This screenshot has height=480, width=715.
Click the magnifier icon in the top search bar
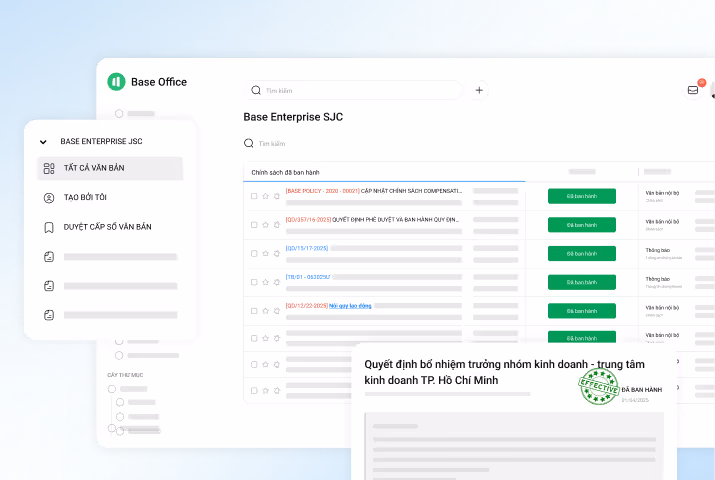click(x=256, y=90)
